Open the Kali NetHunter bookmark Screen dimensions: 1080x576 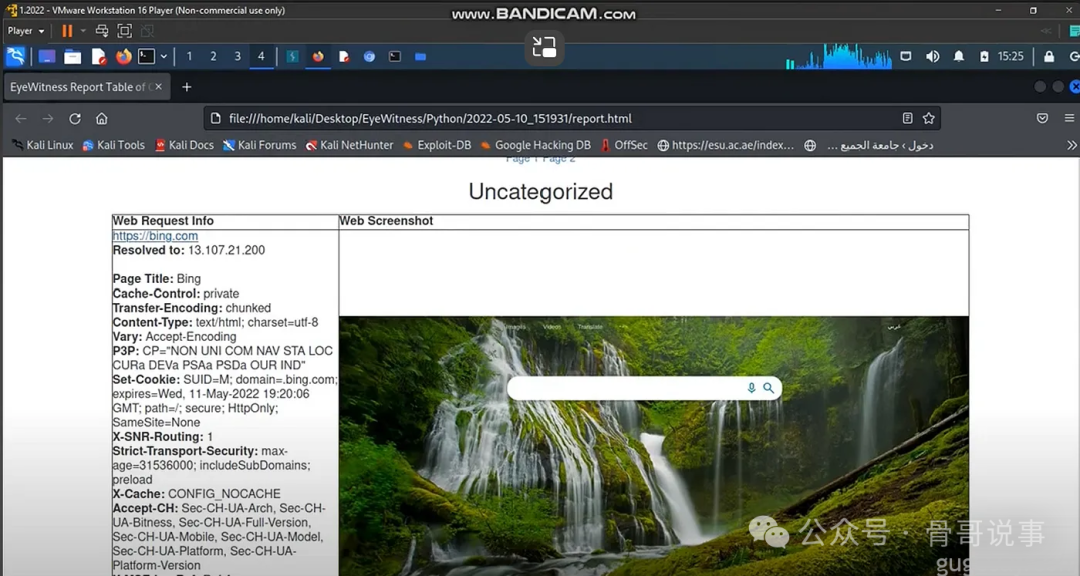pos(349,145)
